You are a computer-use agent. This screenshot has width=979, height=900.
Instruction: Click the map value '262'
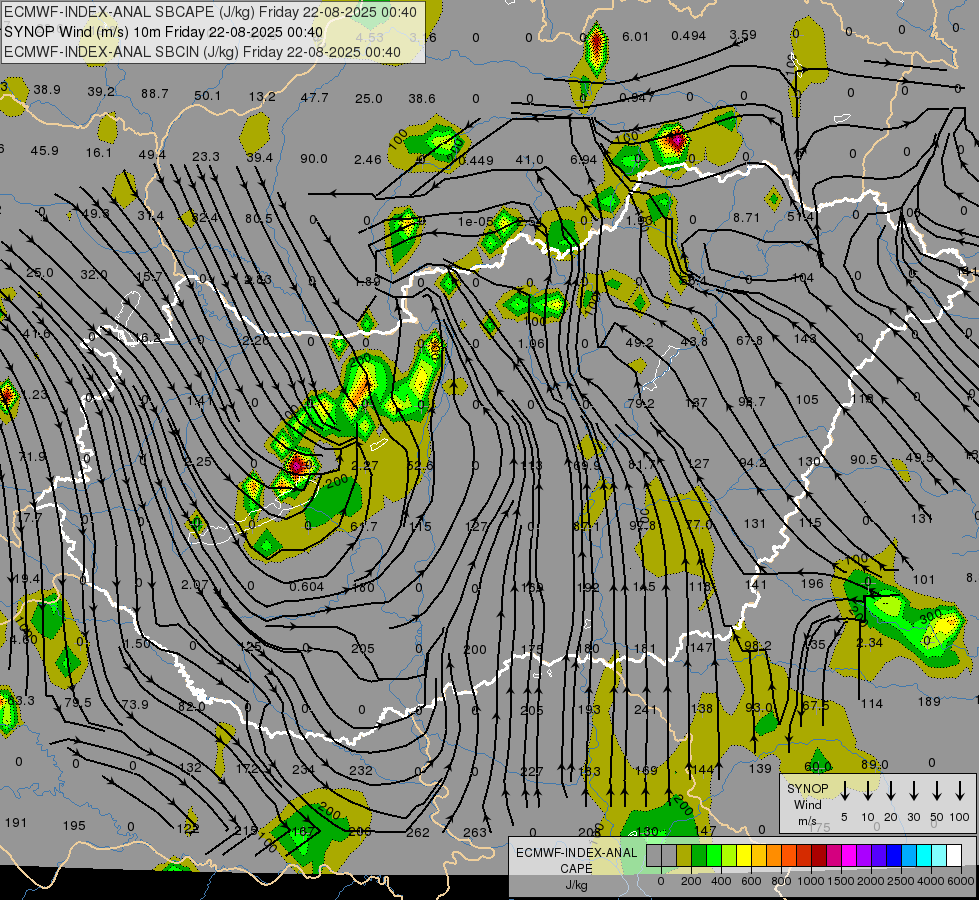[418, 833]
